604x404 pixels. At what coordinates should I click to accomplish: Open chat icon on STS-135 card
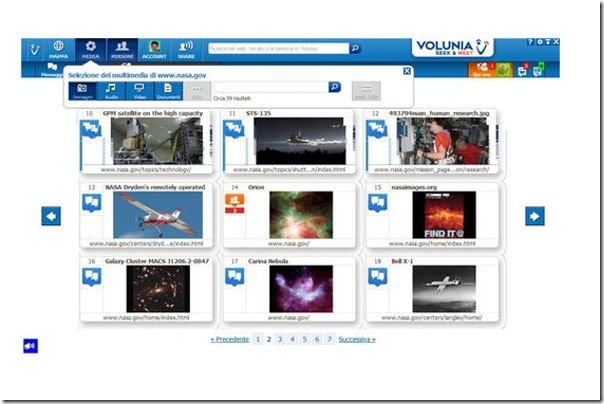click(235, 129)
